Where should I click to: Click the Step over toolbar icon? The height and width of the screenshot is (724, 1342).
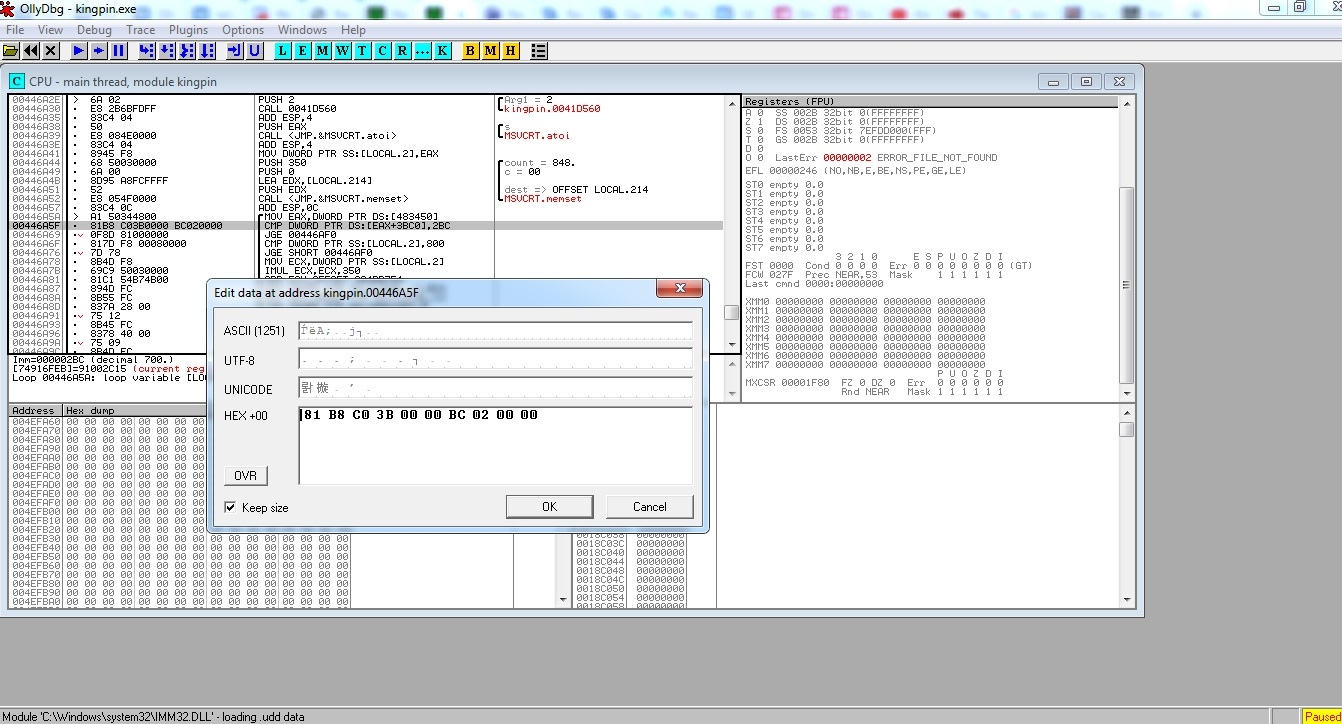167,50
